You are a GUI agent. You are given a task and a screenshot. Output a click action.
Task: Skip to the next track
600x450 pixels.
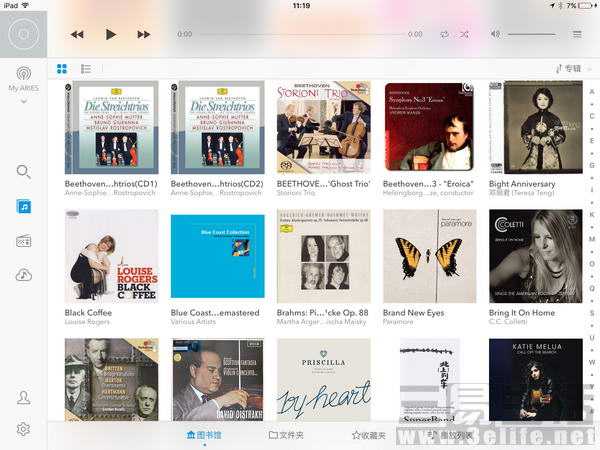tap(143, 34)
